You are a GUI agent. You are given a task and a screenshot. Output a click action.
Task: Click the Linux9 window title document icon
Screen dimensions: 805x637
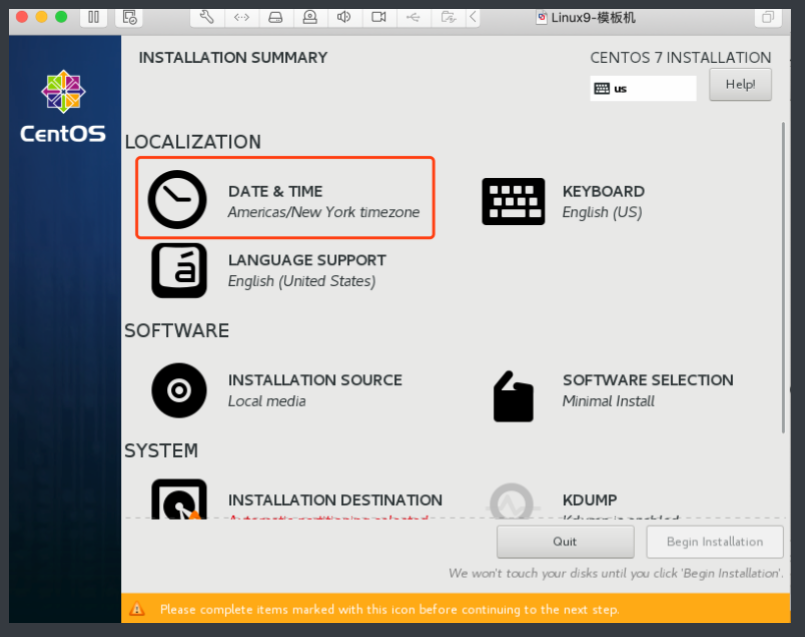click(542, 18)
